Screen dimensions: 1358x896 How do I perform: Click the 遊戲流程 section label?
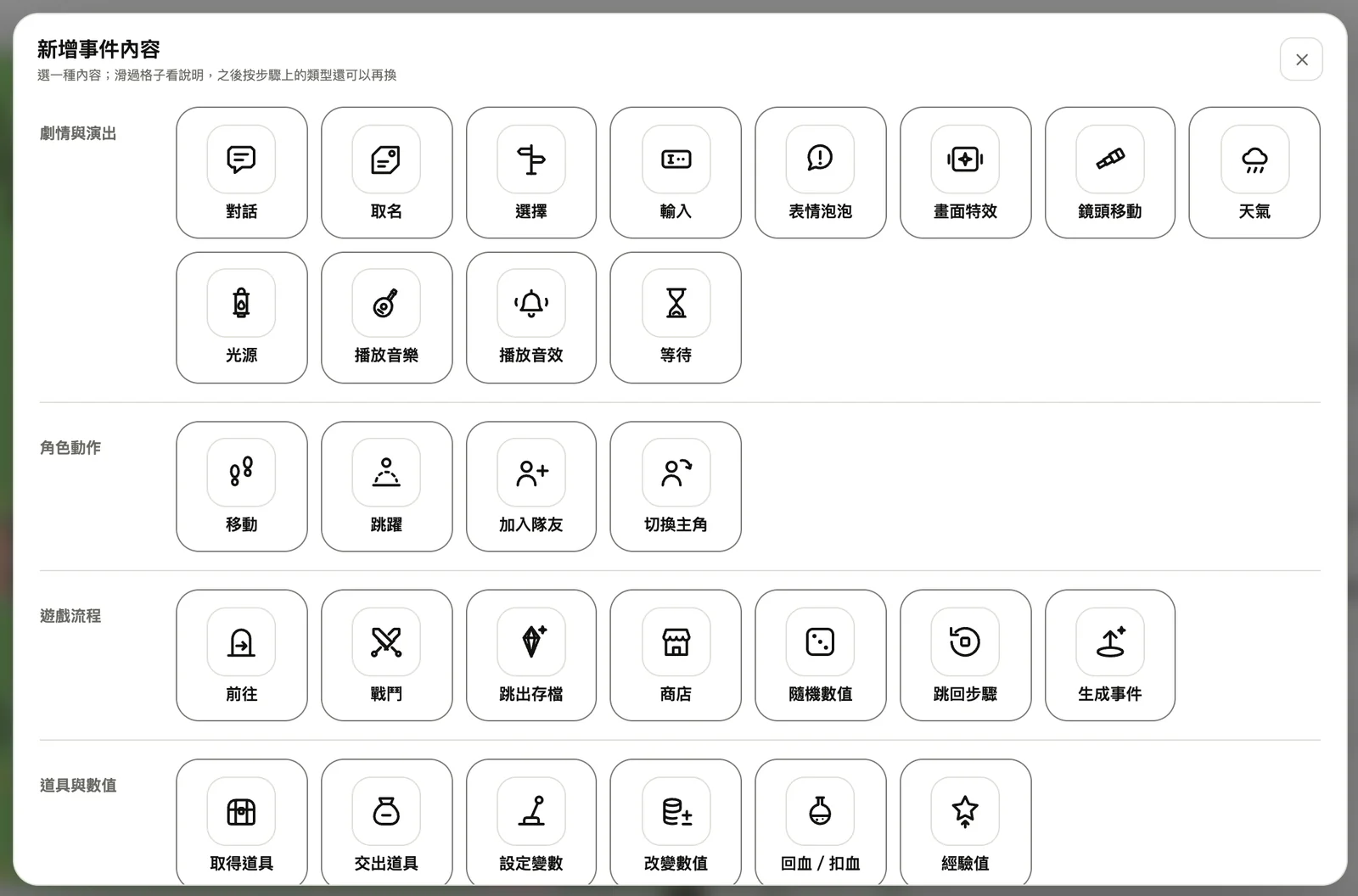click(x=70, y=616)
